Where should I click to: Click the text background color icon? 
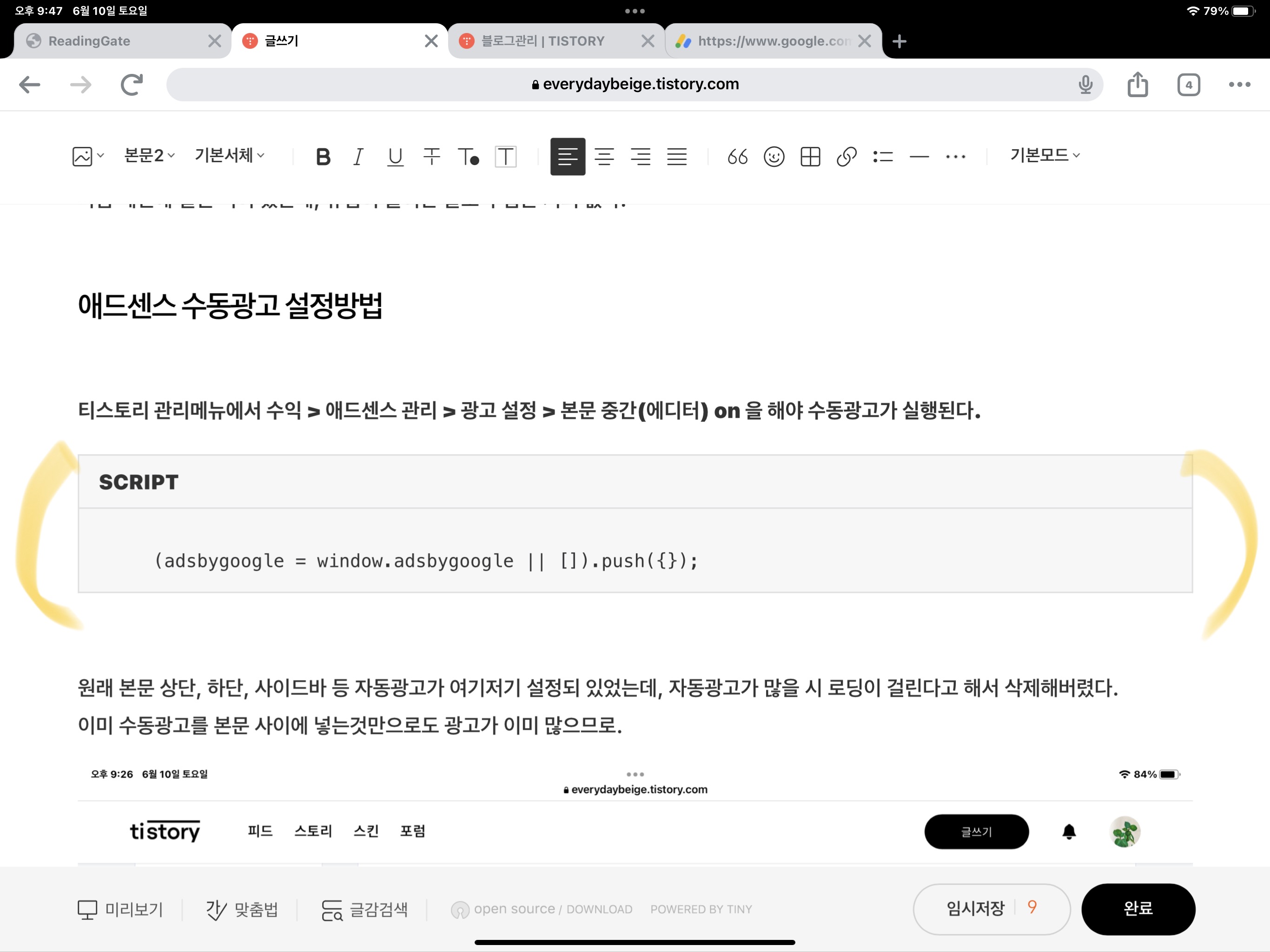505,156
